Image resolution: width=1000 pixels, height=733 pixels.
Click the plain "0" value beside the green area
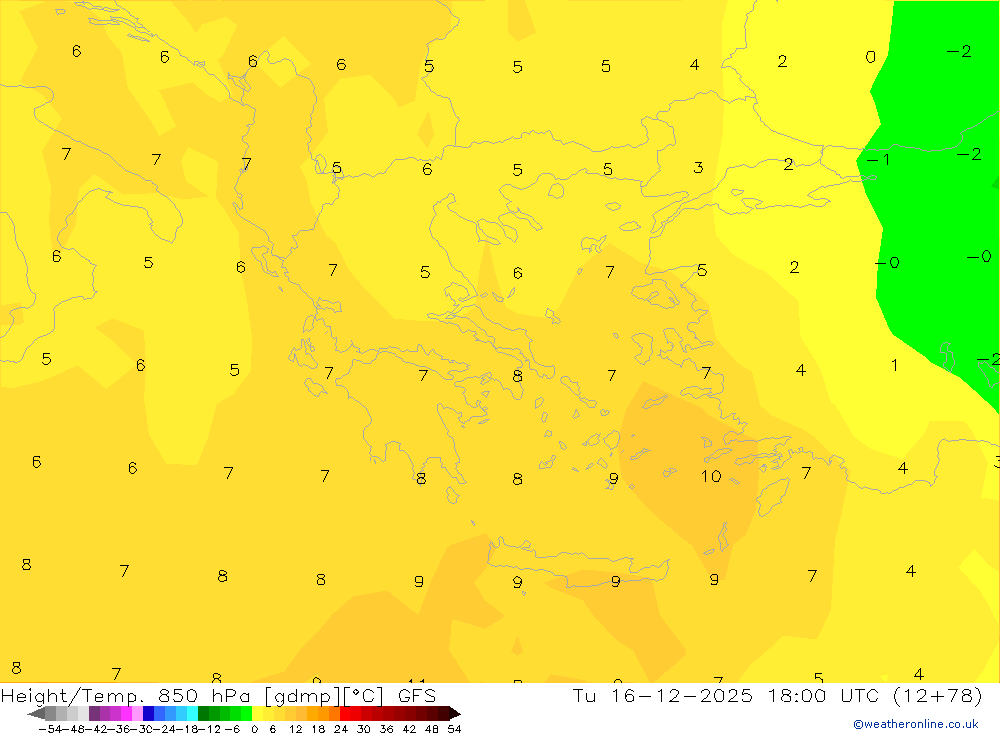(871, 57)
